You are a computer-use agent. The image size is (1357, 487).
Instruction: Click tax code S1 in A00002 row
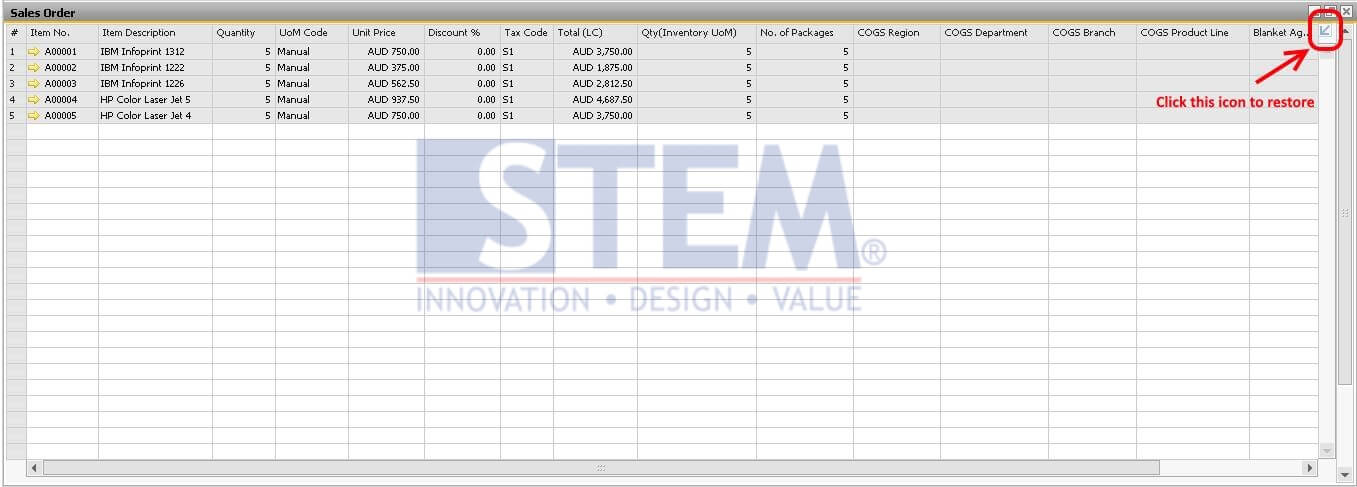(x=527, y=68)
